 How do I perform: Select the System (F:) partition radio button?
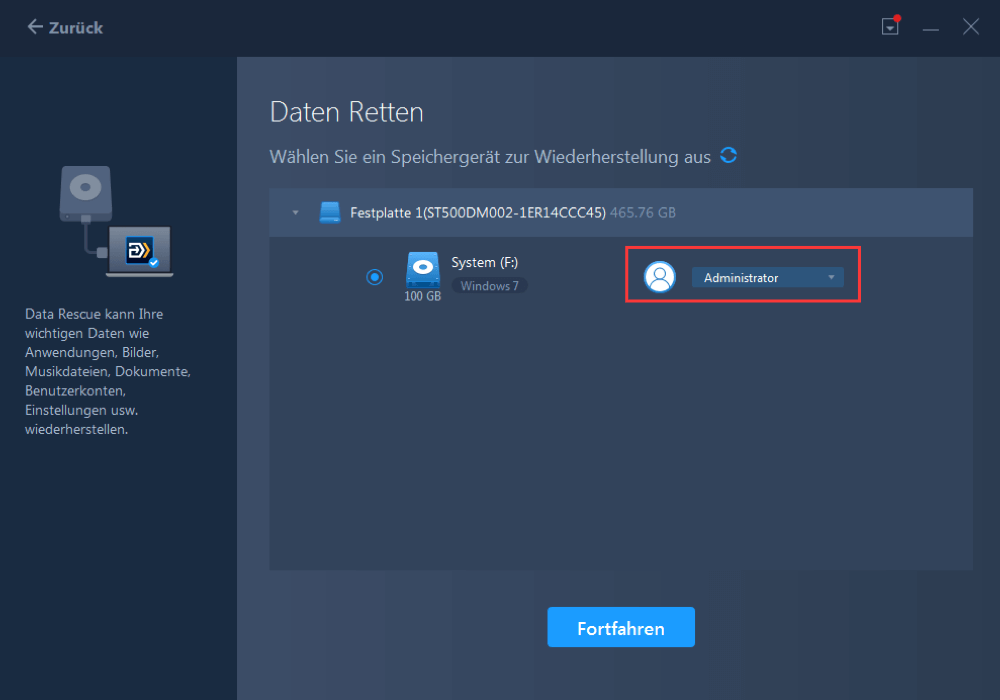point(374,277)
